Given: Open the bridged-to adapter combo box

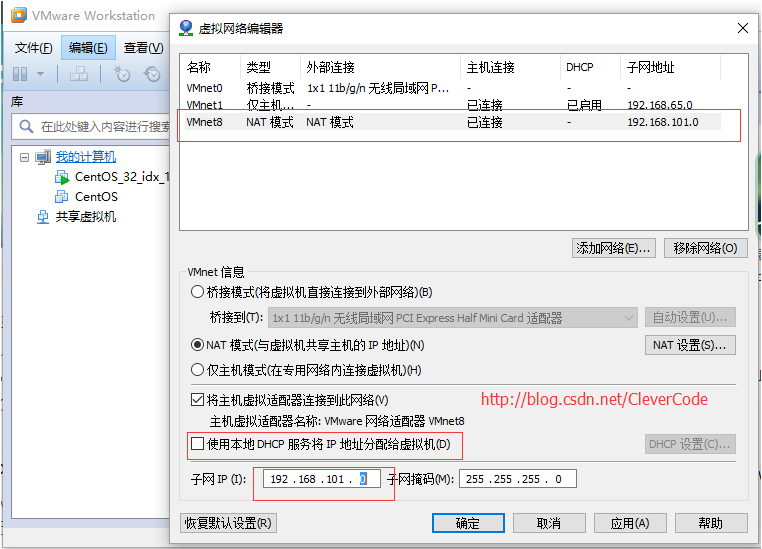Looking at the screenshot, I should pos(452,318).
